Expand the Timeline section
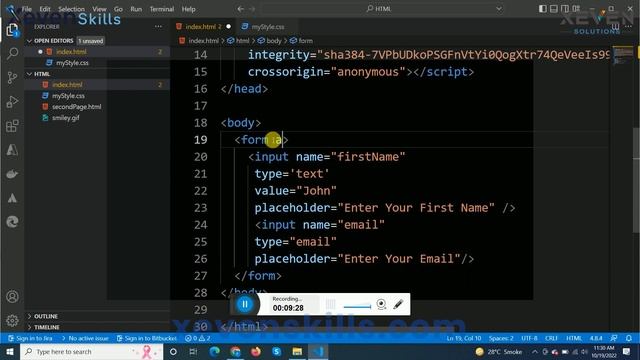The width and height of the screenshot is (640, 360). [47, 327]
